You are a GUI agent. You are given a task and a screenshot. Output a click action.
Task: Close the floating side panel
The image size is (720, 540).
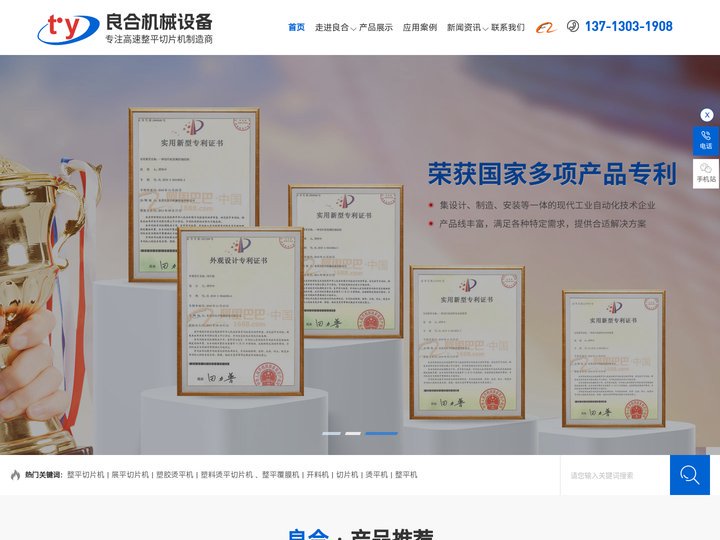point(707,115)
